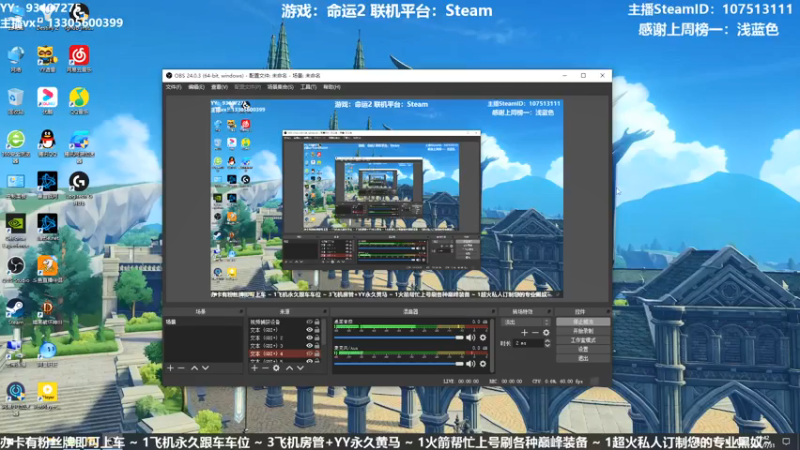The height and width of the screenshot is (450, 800).
Task: Set volume on the lower mixer channel slider
Action: click(x=398, y=364)
